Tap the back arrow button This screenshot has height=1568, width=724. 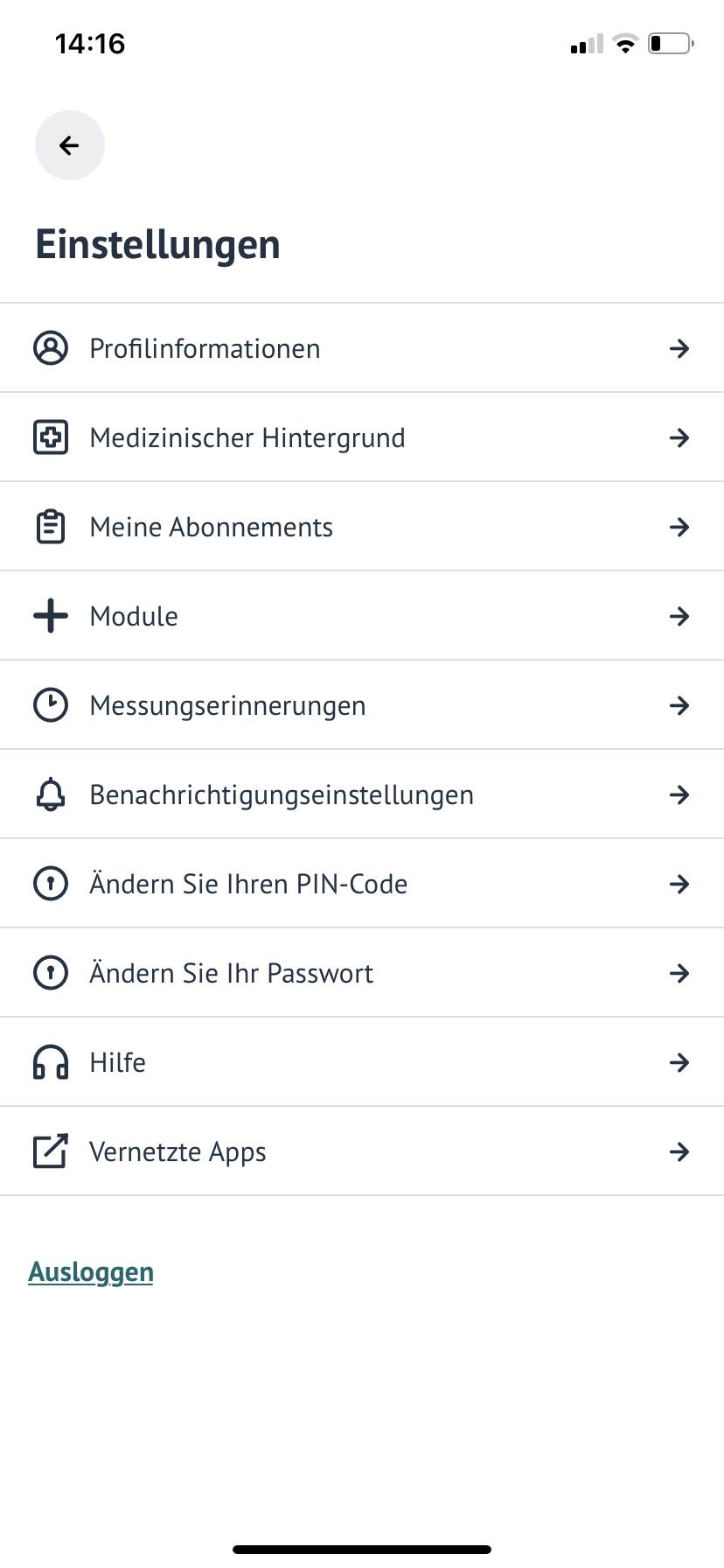70,145
